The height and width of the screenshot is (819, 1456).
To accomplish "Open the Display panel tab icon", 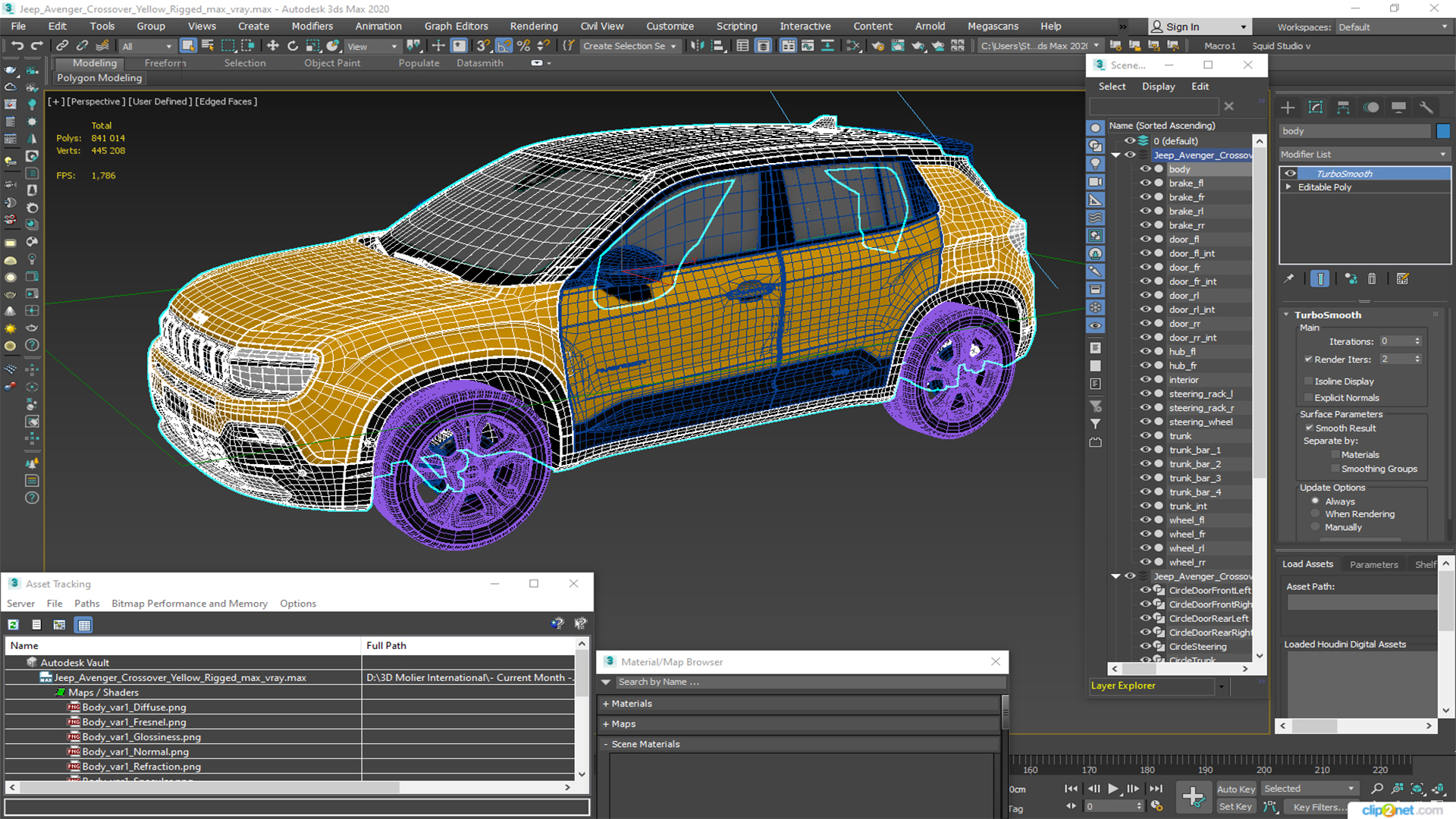I will point(1398,107).
